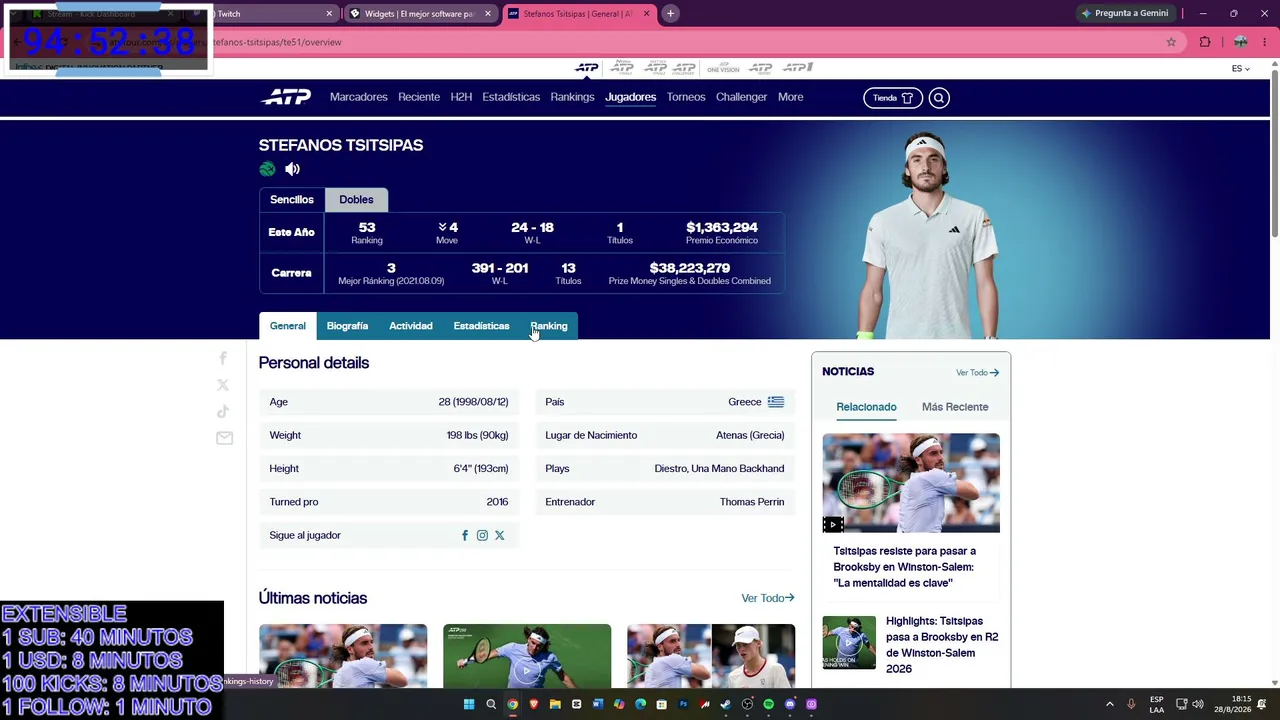
Task: Share the page via email envelope icon
Action: point(224,438)
